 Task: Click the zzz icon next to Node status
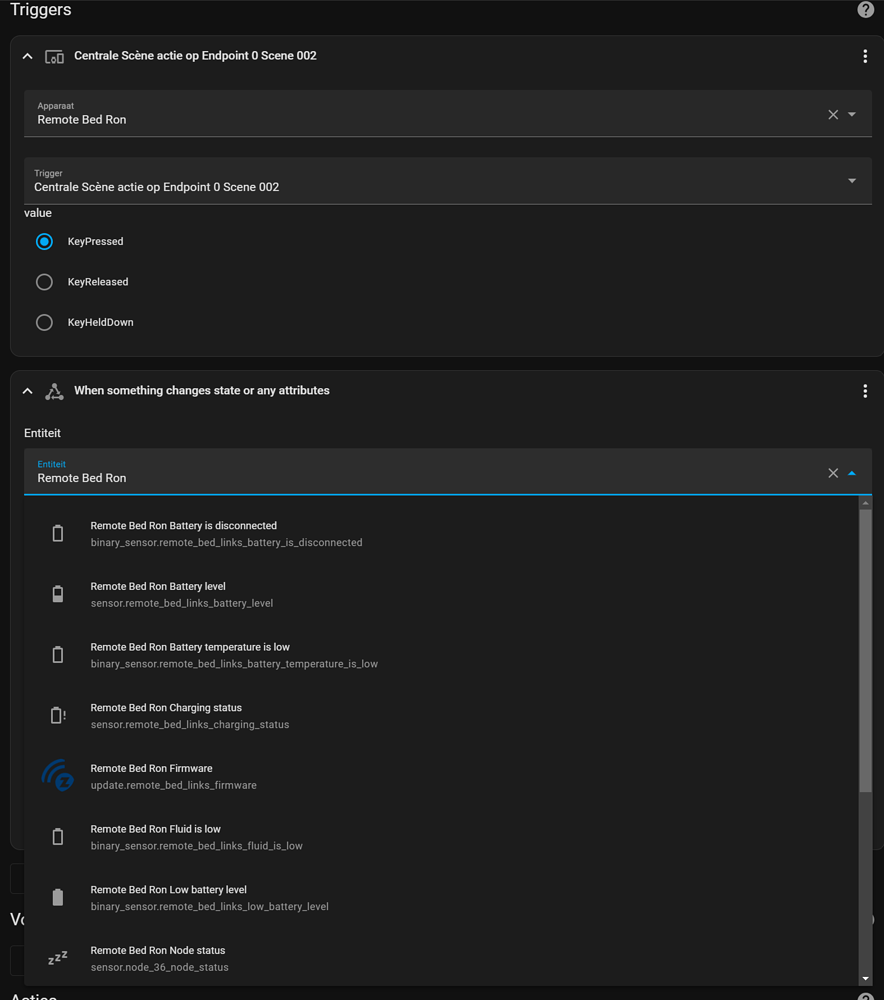click(x=57, y=957)
